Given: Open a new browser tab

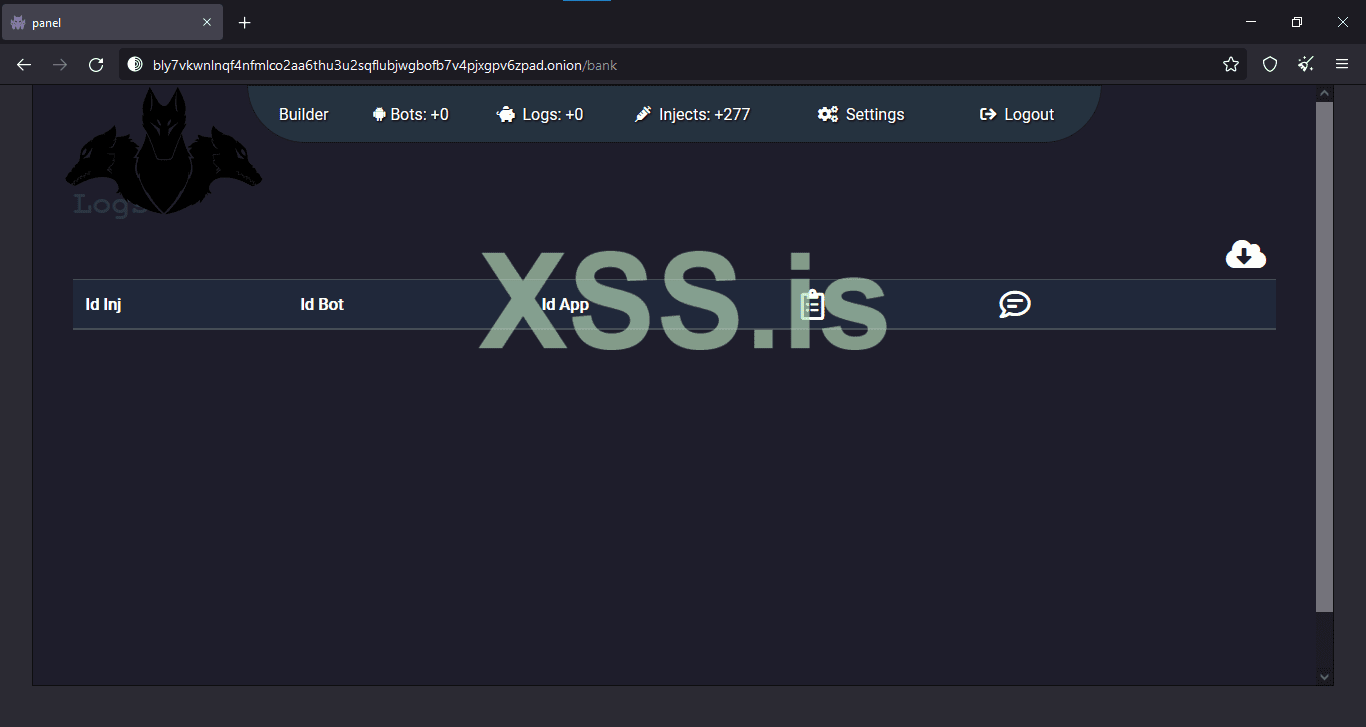Looking at the screenshot, I should [x=245, y=22].
